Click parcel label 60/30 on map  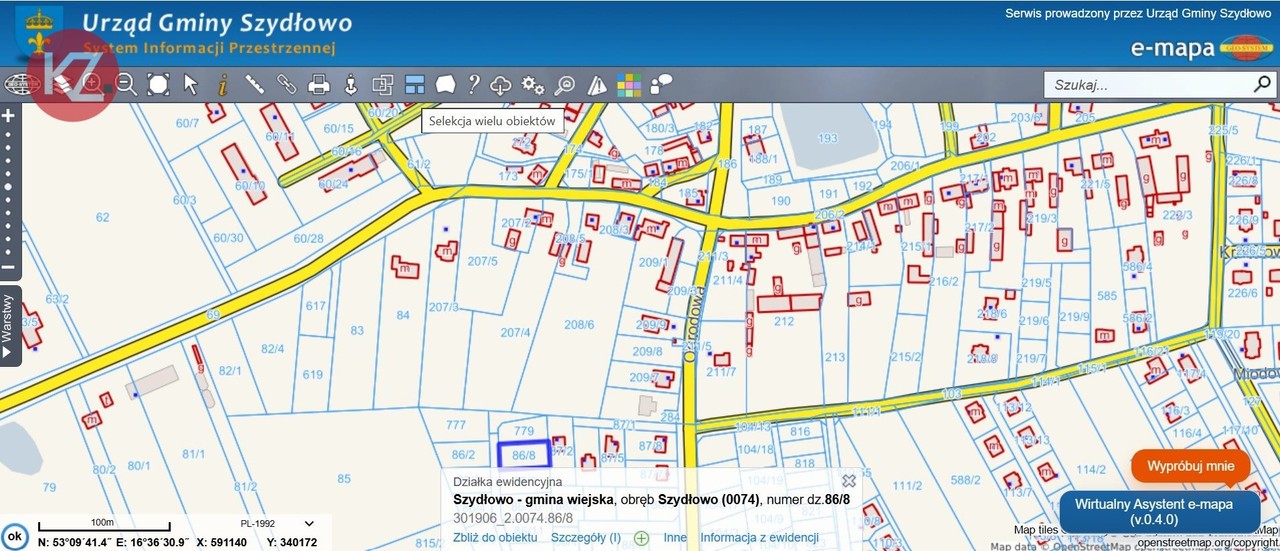click(x=228, y=237)
